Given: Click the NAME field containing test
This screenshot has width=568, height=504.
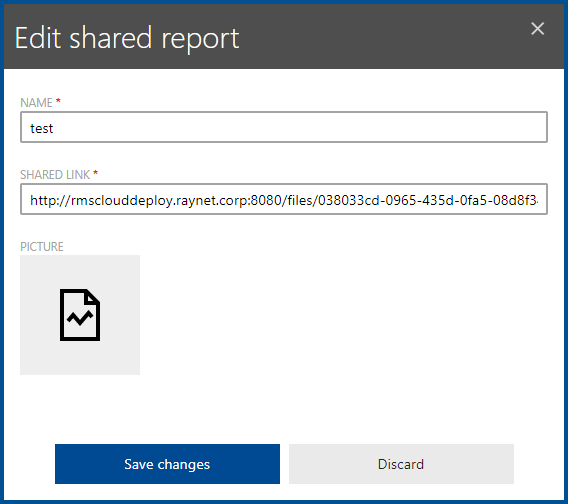Looking at the screenshot, I should pos(284,127).
